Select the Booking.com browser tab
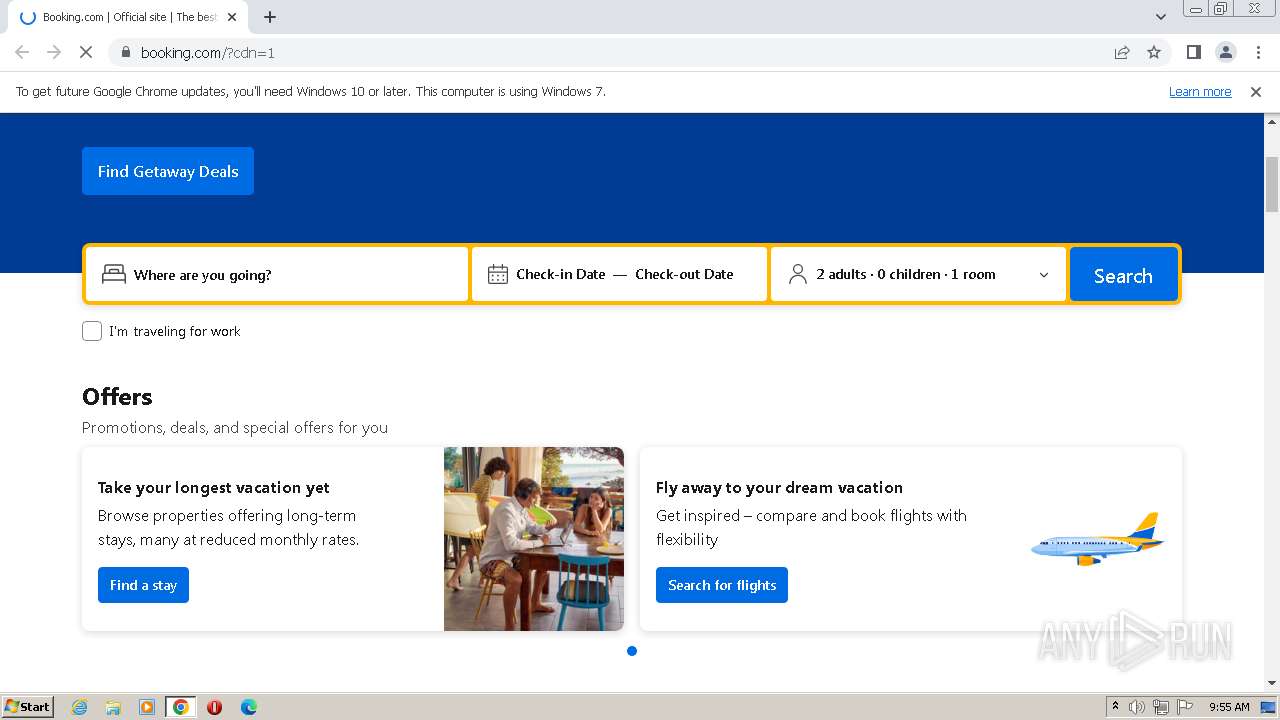The height and width of the screenshot is (720, 1280). (x=128, y=17)
